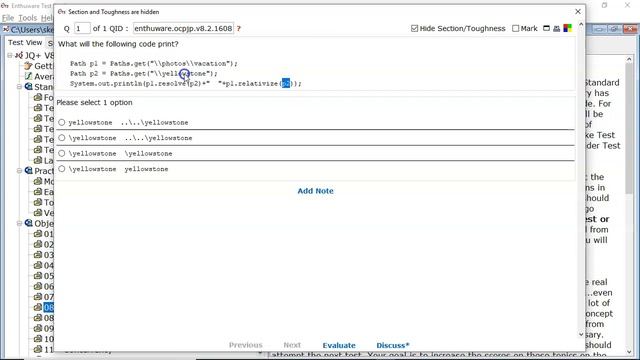Click the JQ+ root node icon

pyautogui.click(x=19, y=55)
